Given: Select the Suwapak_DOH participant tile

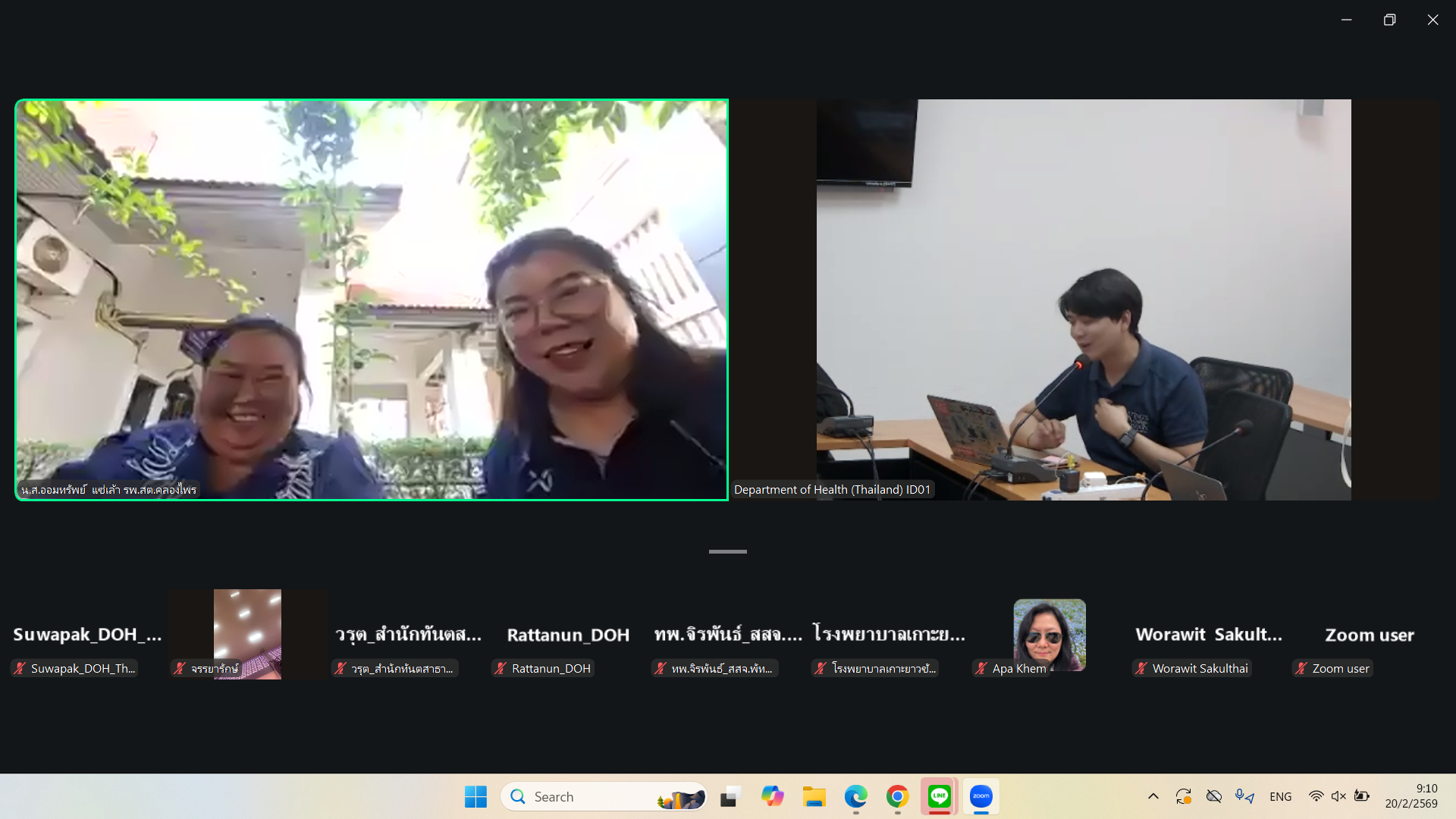Looking at the screenshot, I should click(x=87, y=635).
